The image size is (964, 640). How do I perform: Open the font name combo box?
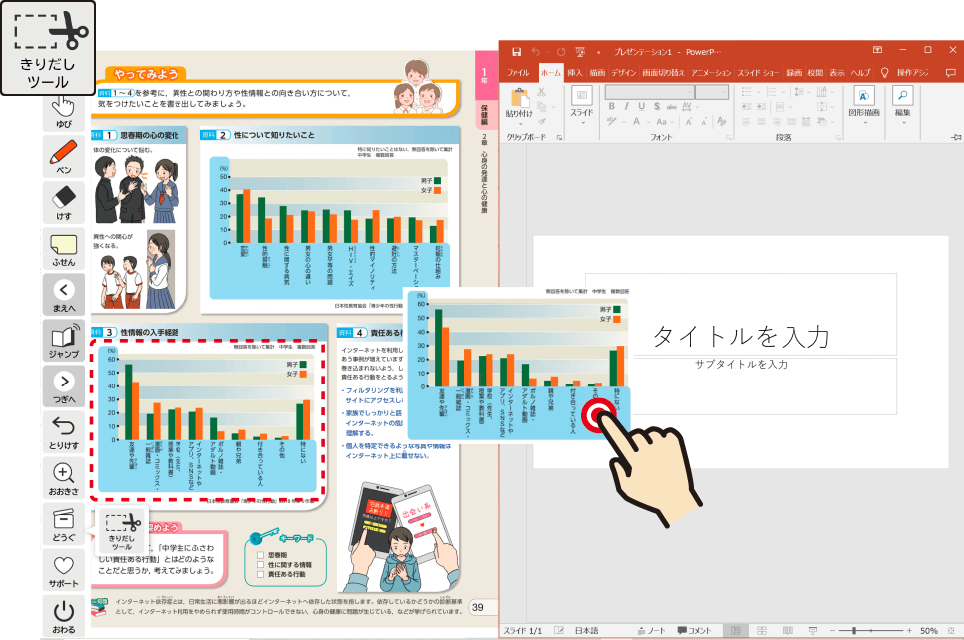tap(649, 92)
